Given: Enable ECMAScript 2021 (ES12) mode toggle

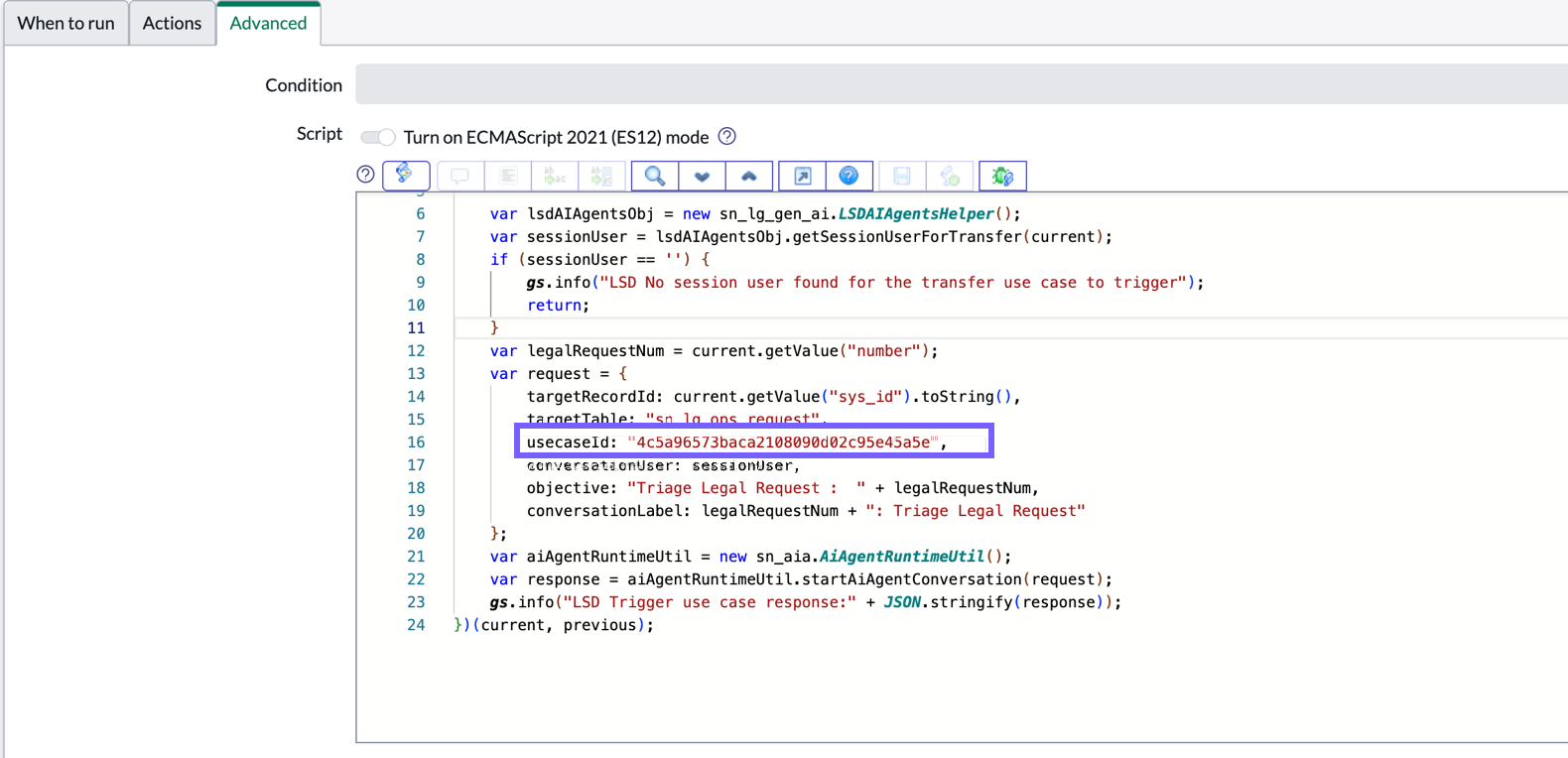Looking at the screenshot, I should [x=377, y=137].
